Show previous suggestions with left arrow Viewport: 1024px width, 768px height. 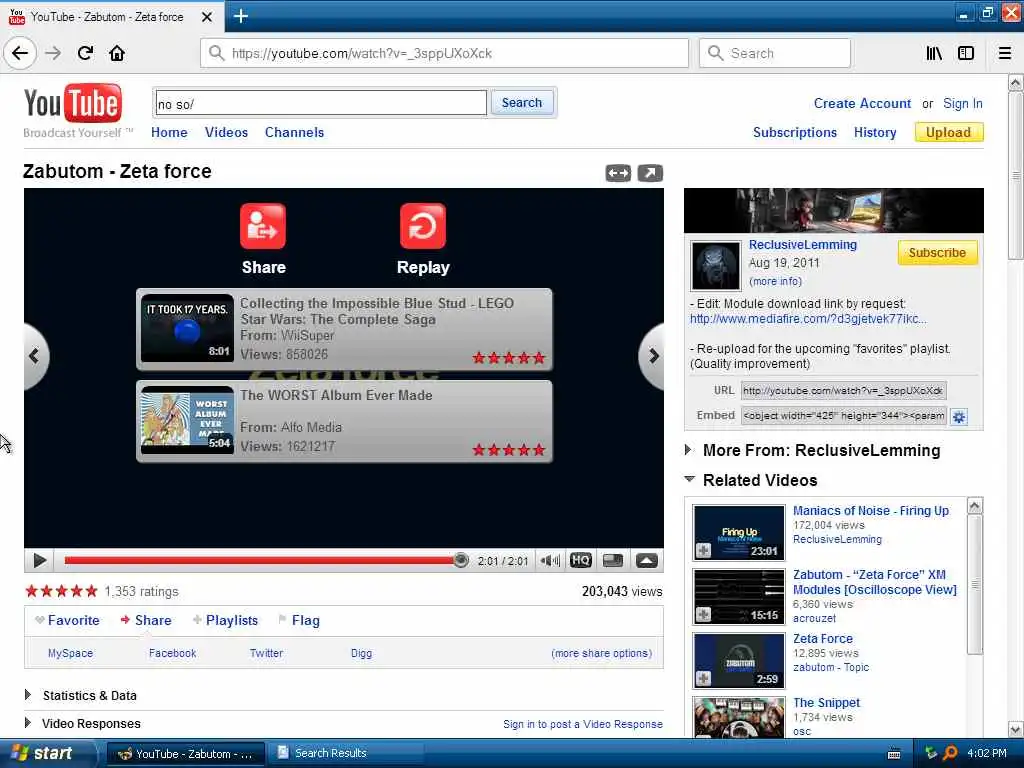click(x=35, y=356)
